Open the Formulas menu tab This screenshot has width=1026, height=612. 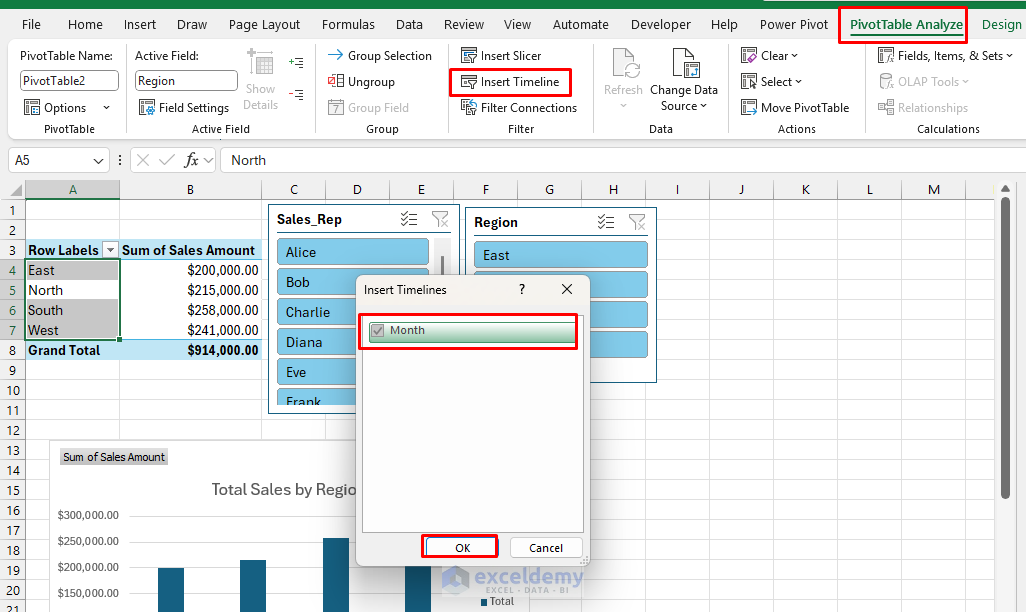(348, 24)
